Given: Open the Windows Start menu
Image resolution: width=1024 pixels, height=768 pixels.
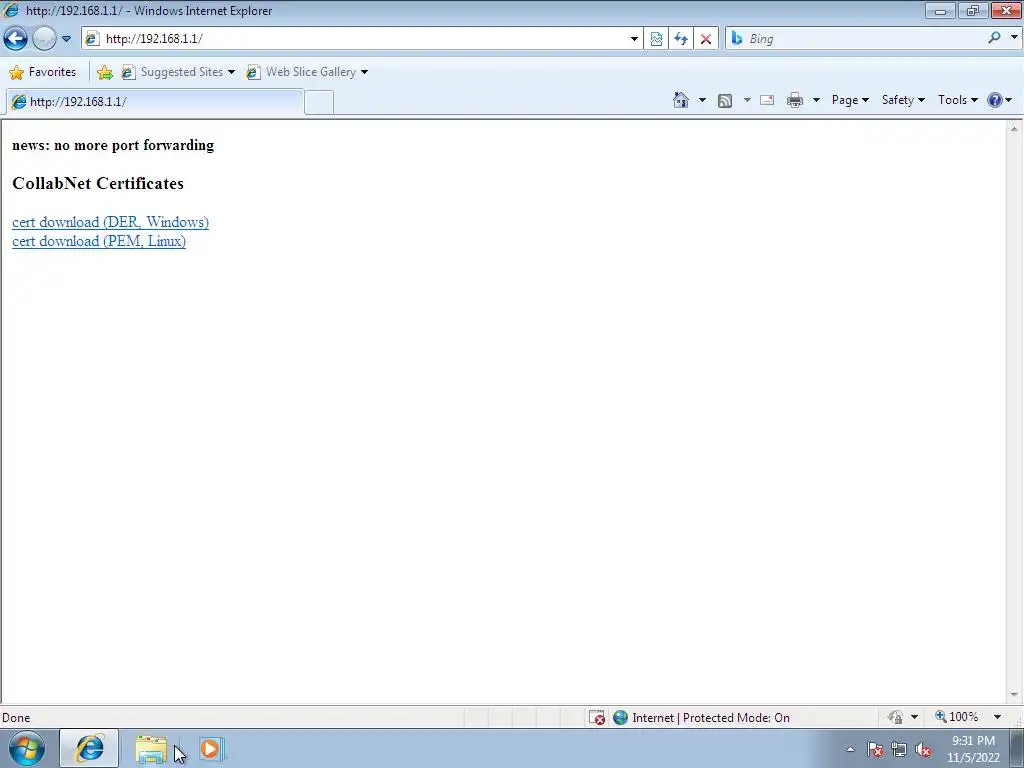Looking at the screenshot, I should pyautogui.click(x=27, y=748).
